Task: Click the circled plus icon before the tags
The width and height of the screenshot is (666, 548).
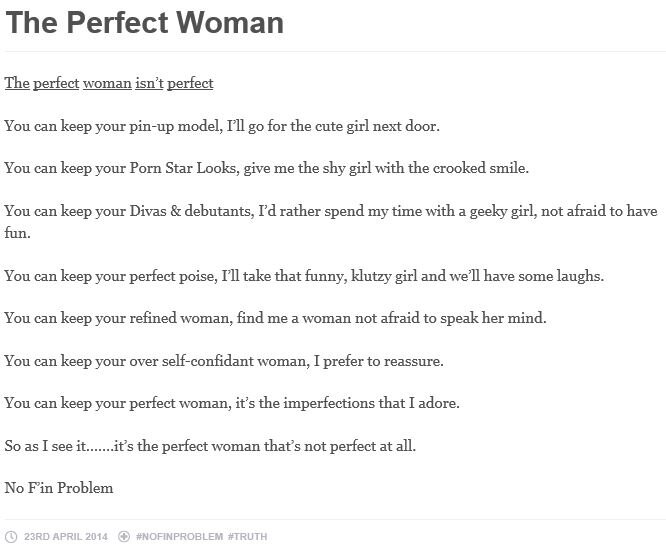Action: pos(124,536)
